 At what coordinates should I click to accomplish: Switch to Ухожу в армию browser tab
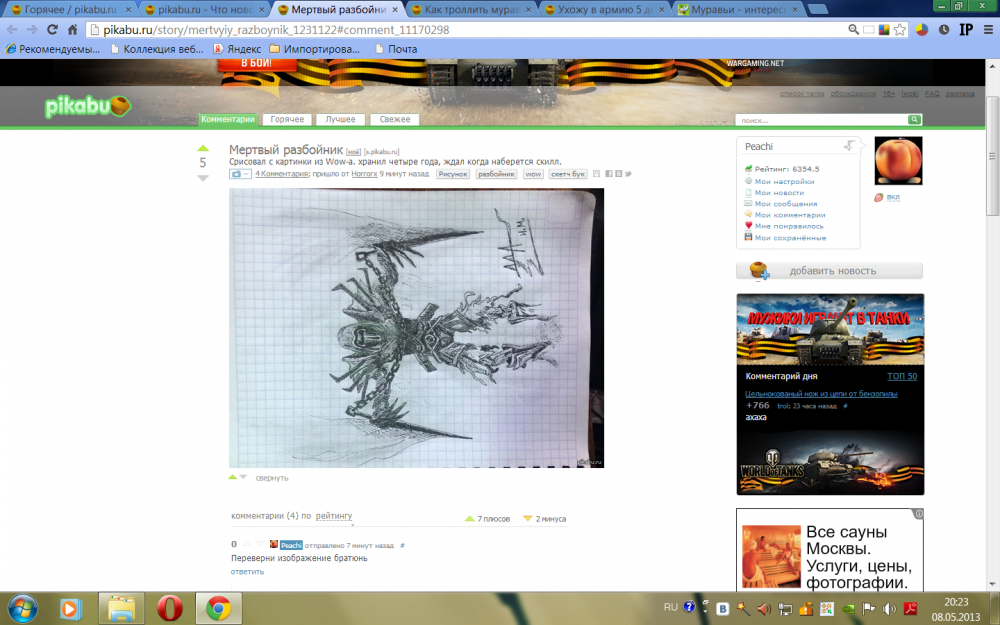pos(605,10)
